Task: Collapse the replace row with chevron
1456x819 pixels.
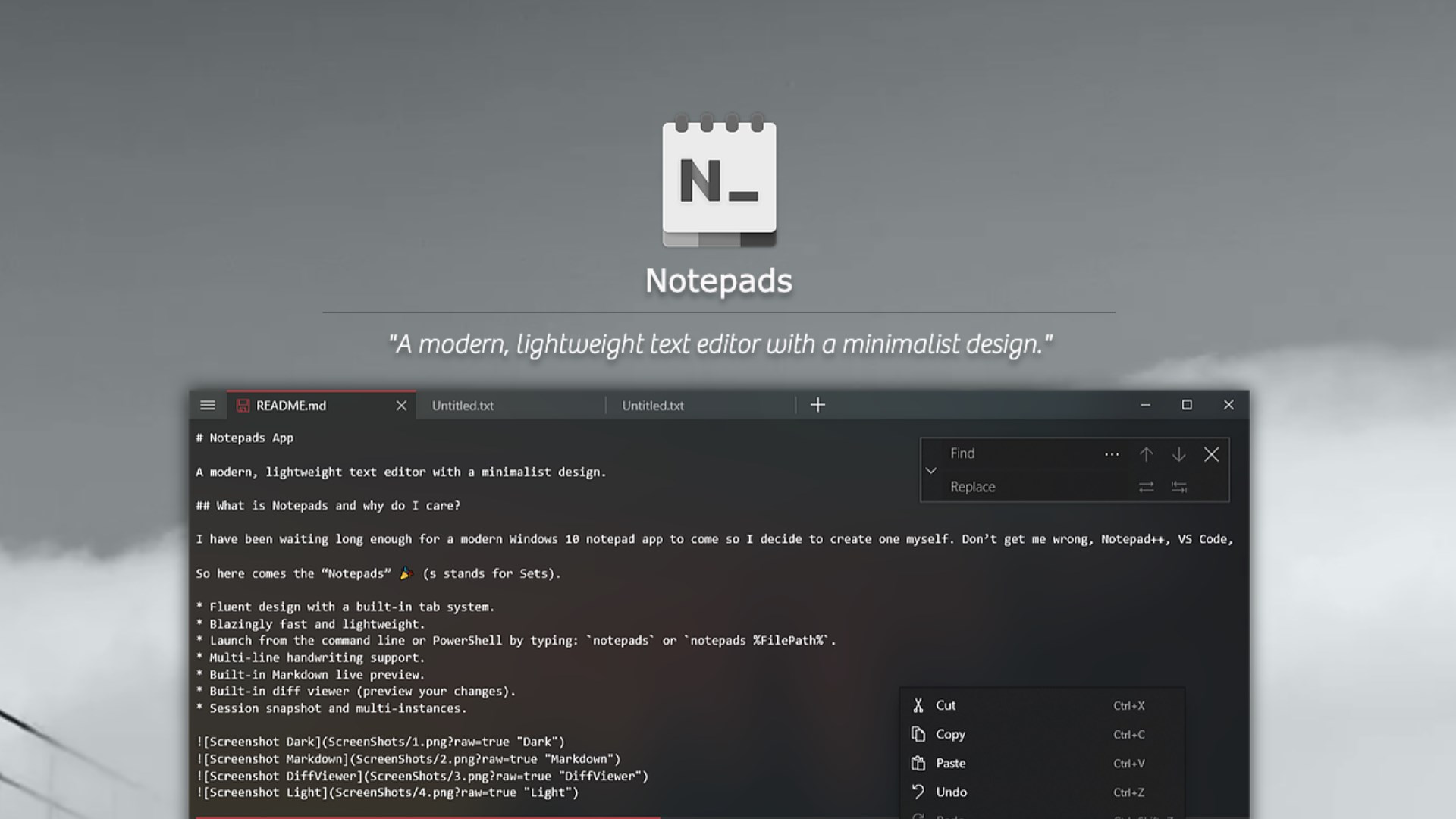Action: point(931,470)
